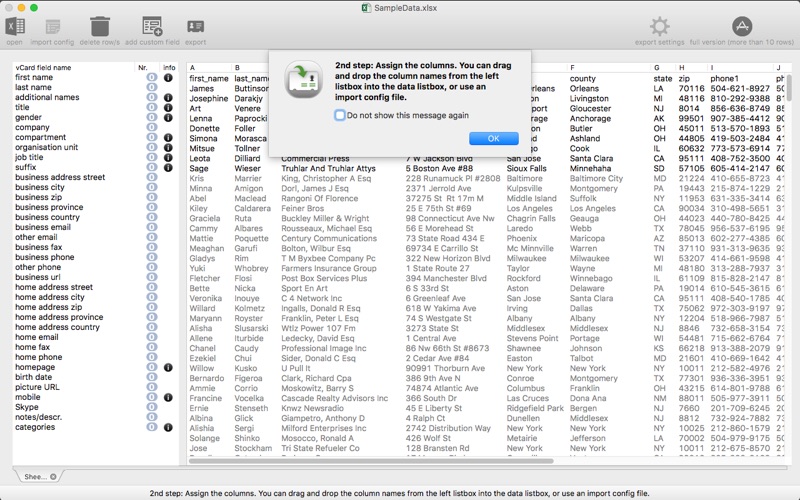
Task: Open export settings gear icon
Action: click(x=659, y=27)
